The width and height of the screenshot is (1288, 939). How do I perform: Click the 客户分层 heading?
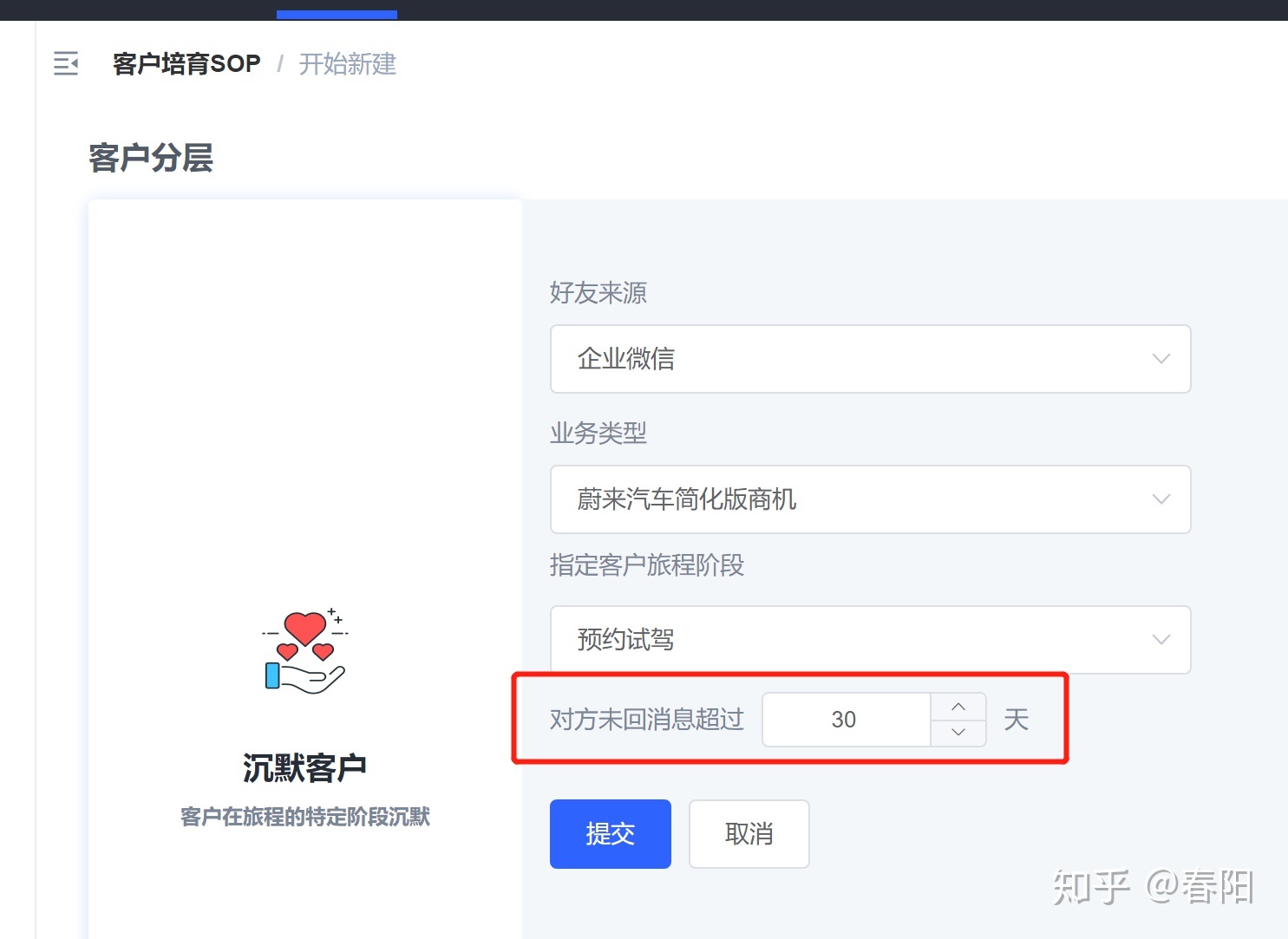pos(151,158)
